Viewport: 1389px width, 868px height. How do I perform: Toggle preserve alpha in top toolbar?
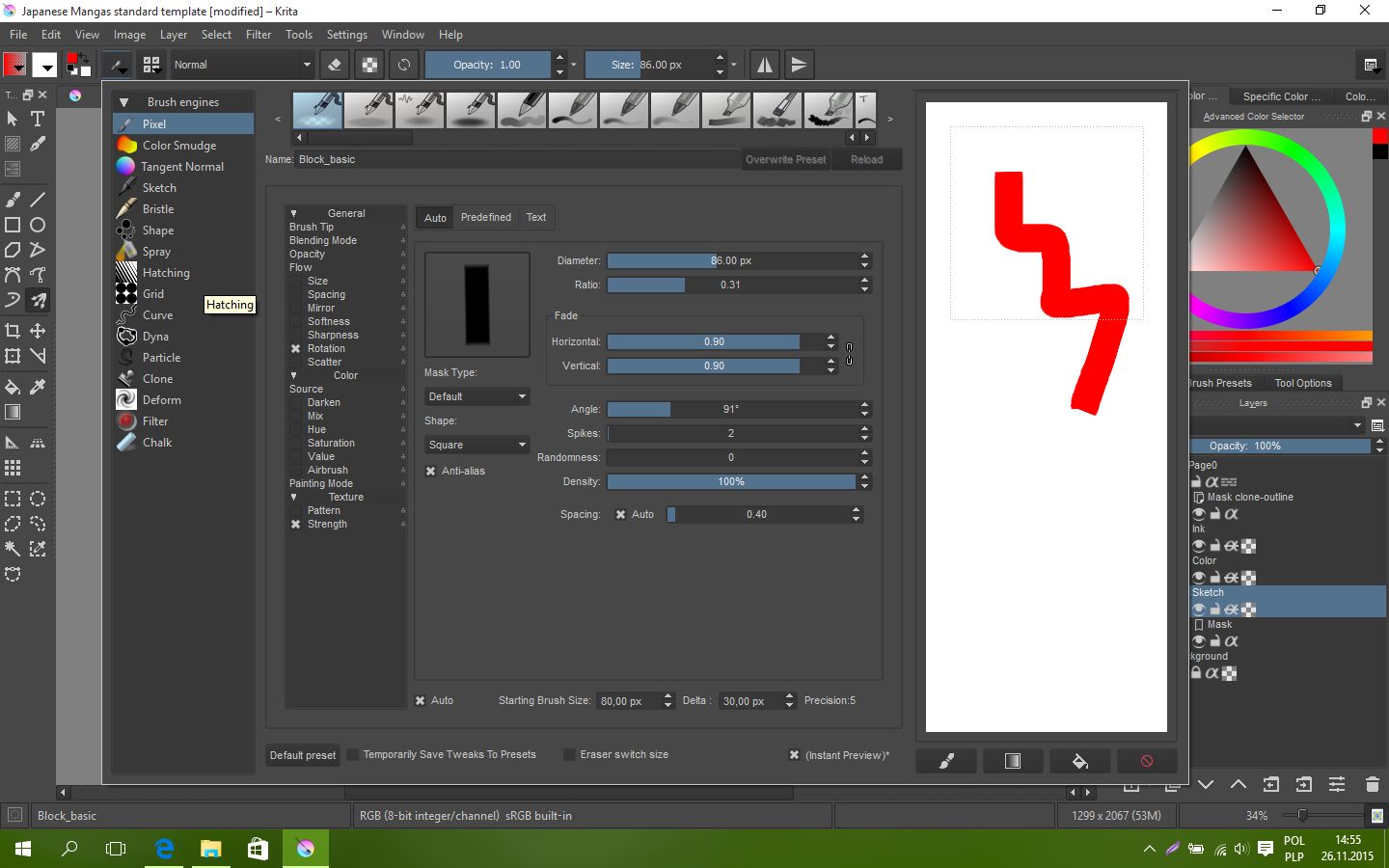pyautogui.click(x=369, y=65)
